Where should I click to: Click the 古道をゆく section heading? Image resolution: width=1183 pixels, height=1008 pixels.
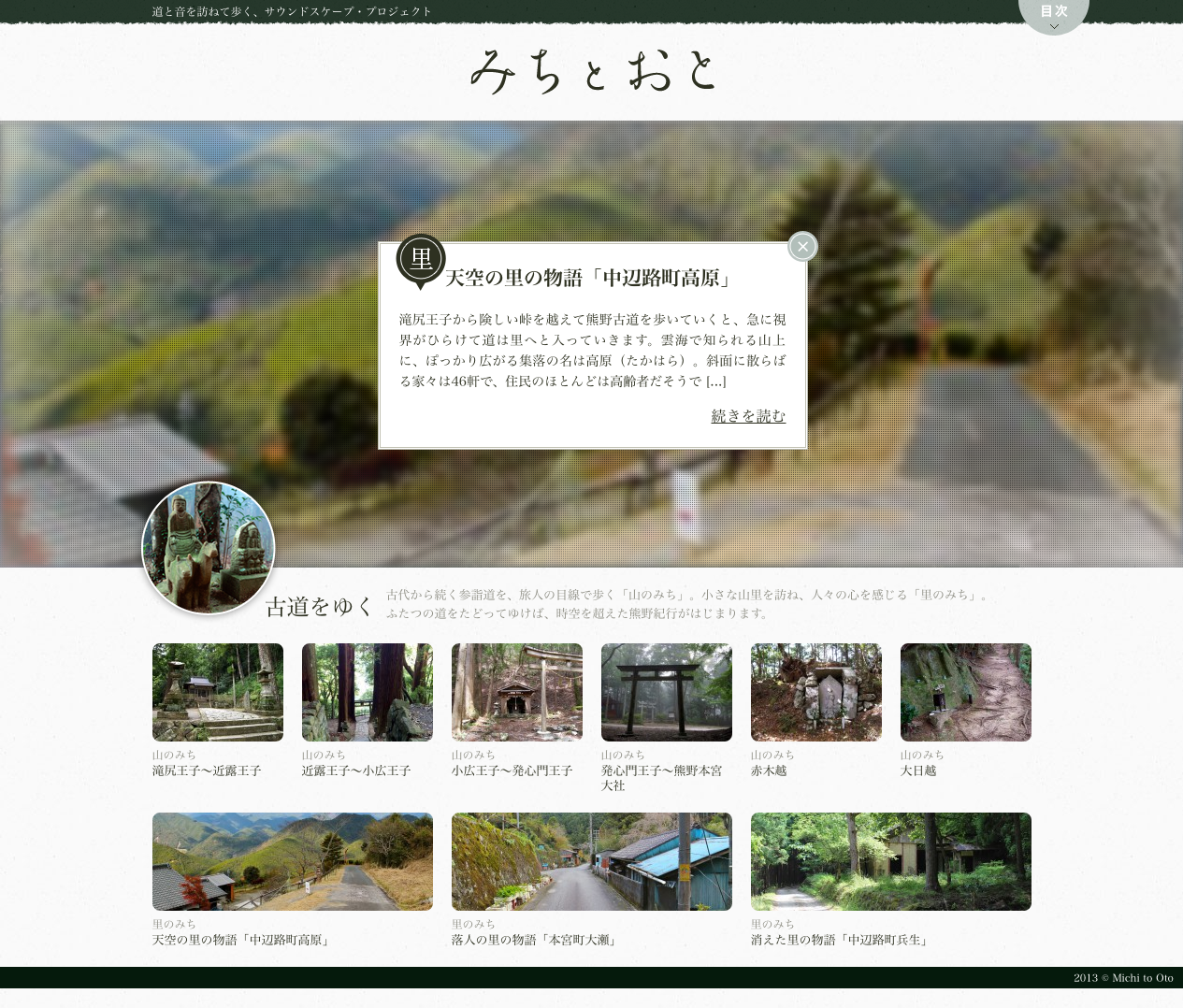(320, 607)
